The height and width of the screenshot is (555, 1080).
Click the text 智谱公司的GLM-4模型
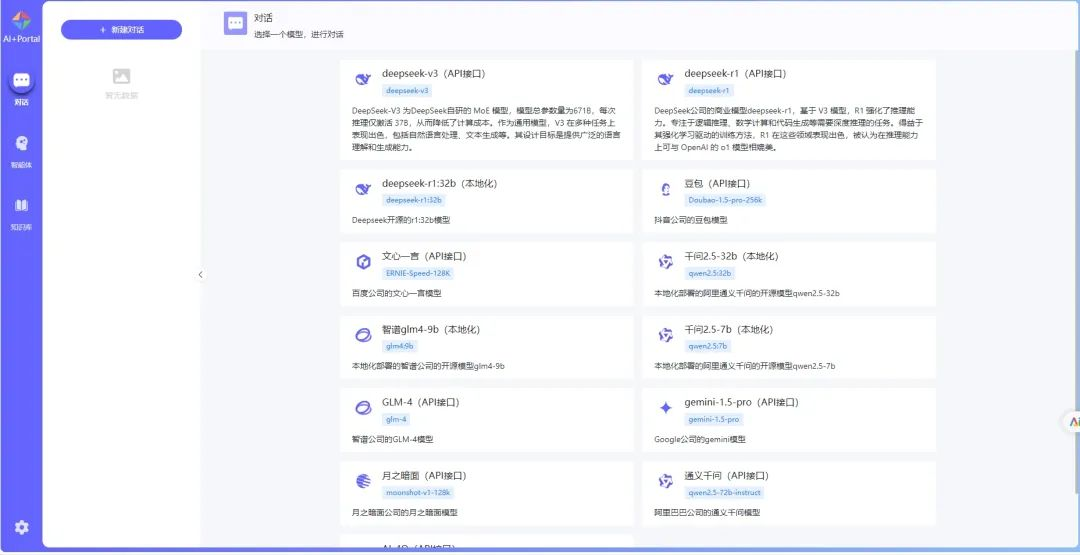coord(392,439)
